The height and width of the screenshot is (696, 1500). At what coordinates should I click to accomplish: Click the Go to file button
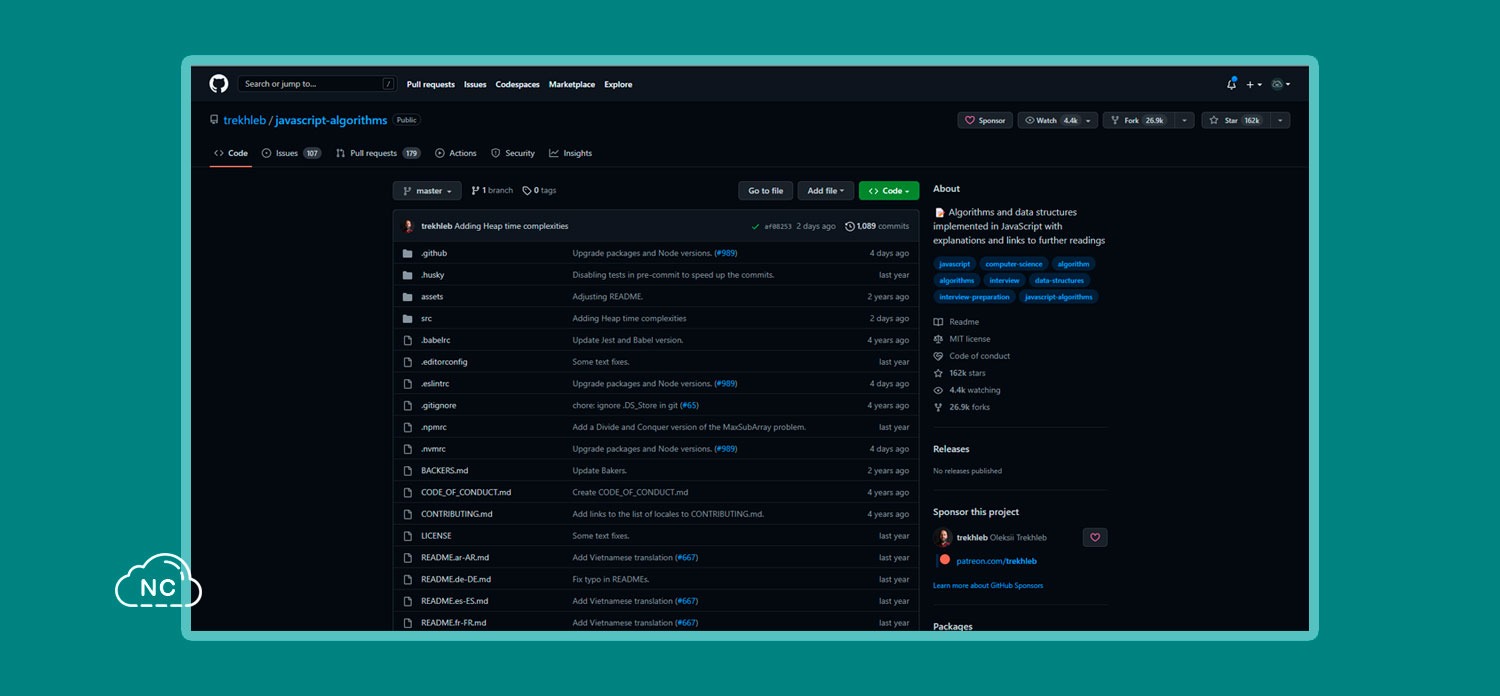766,191
